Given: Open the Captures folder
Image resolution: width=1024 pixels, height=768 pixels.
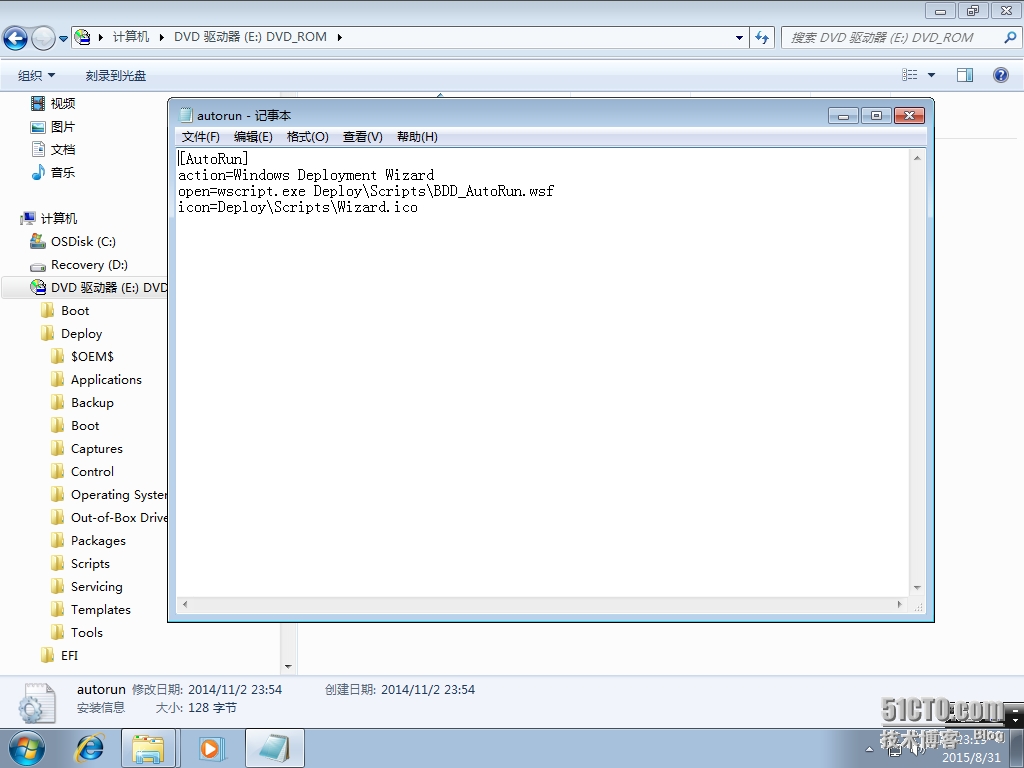Looking at the screenshot, I should tap(87, 449).
